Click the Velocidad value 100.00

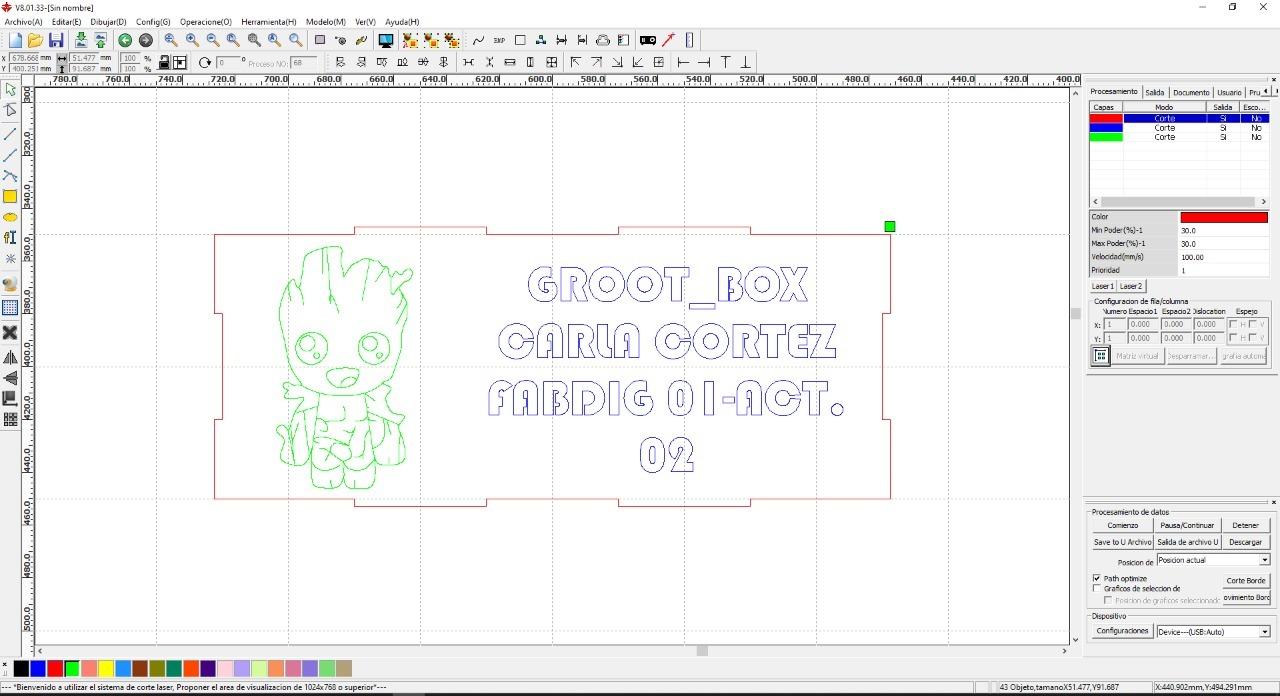click(x=1223, y=257)
